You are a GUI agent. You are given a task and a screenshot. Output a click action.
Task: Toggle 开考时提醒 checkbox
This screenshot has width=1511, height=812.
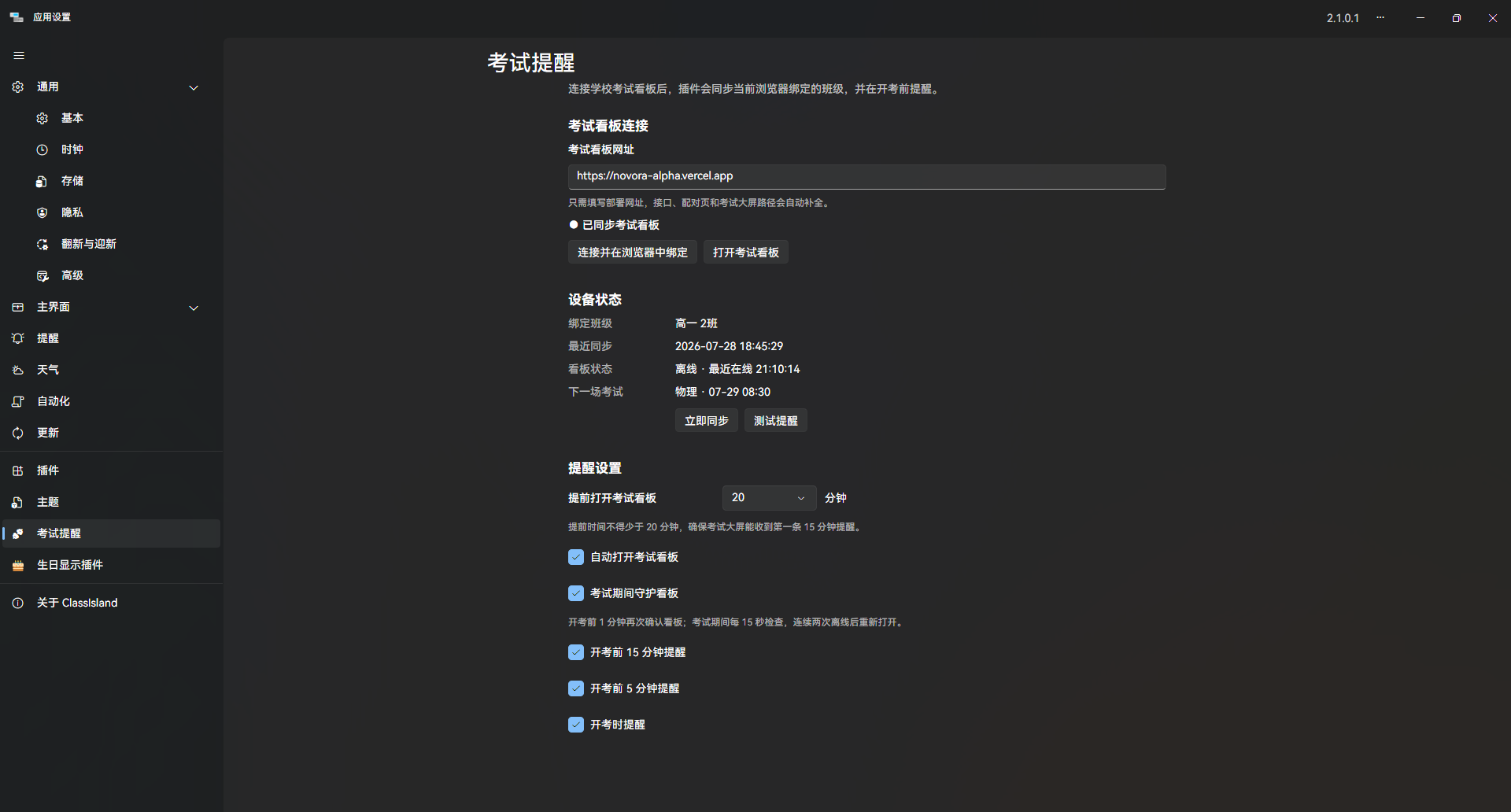(576, 725)
